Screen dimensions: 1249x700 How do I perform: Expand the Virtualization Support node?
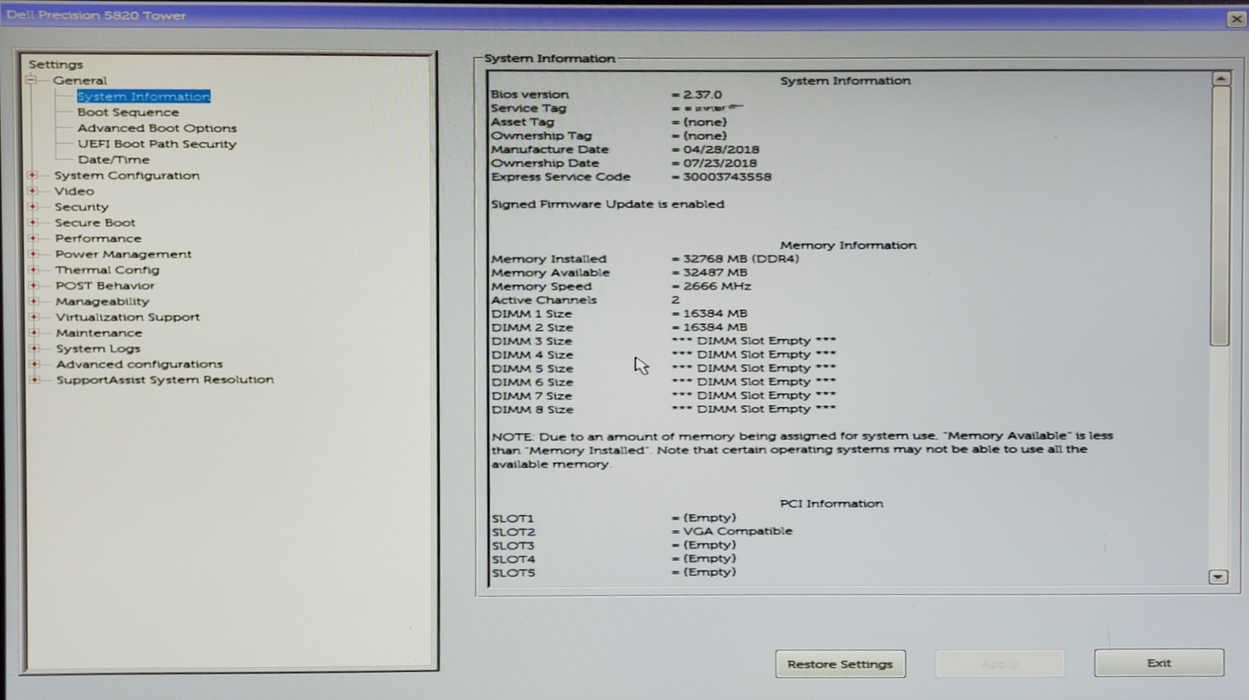(x=33, y=317)
